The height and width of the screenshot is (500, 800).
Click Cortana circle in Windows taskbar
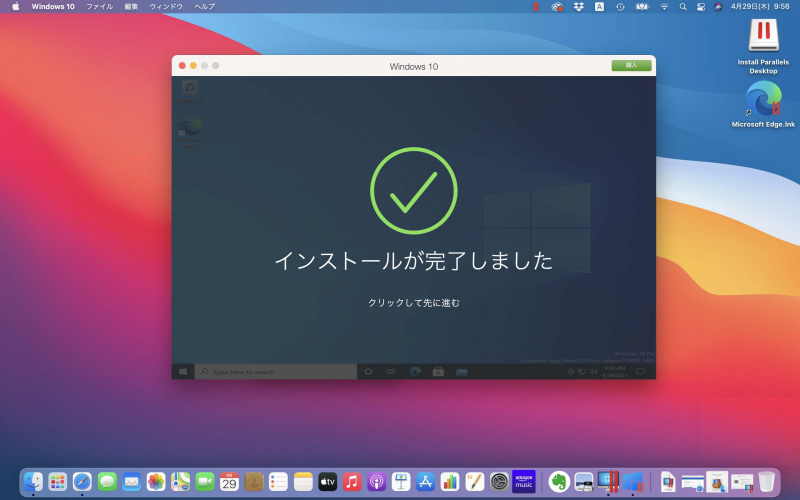coord(368,371)
